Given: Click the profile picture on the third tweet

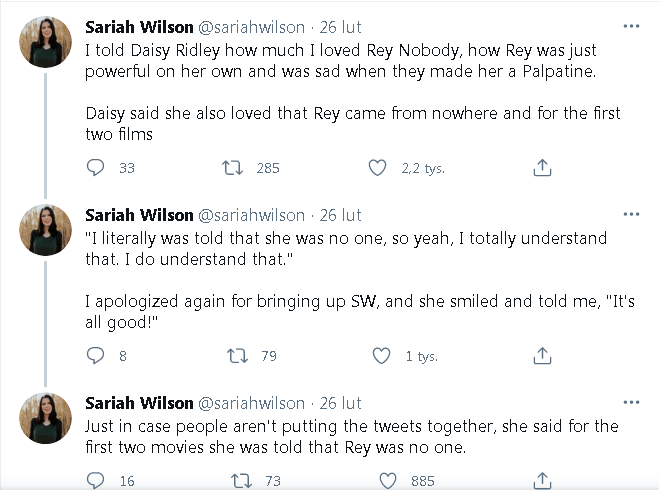Looking at the screenshot, I should click(x=46, y=418).
